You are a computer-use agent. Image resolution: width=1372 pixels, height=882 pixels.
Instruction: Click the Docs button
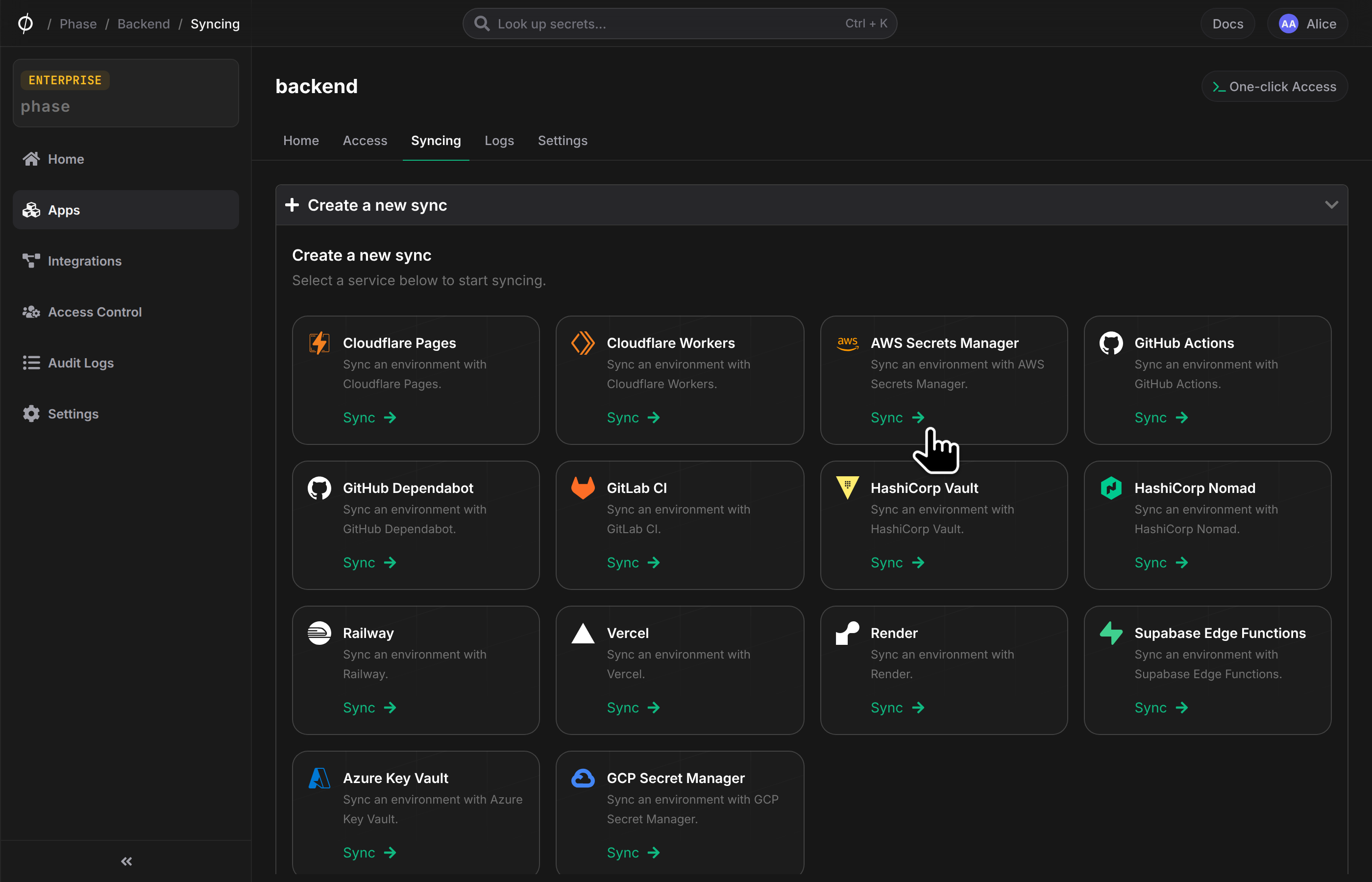pos(1228,24)
